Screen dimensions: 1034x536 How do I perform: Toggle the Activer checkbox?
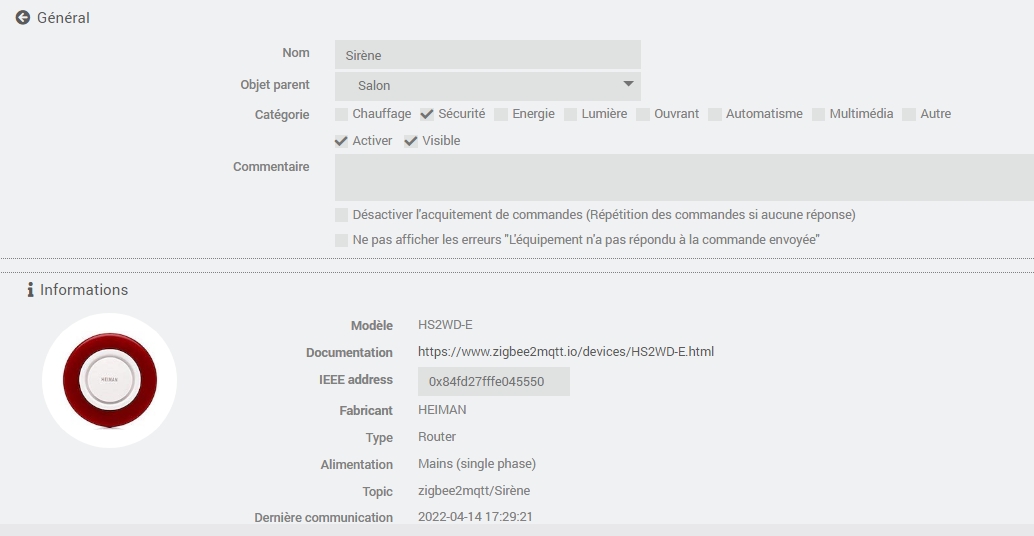[342, 141]
